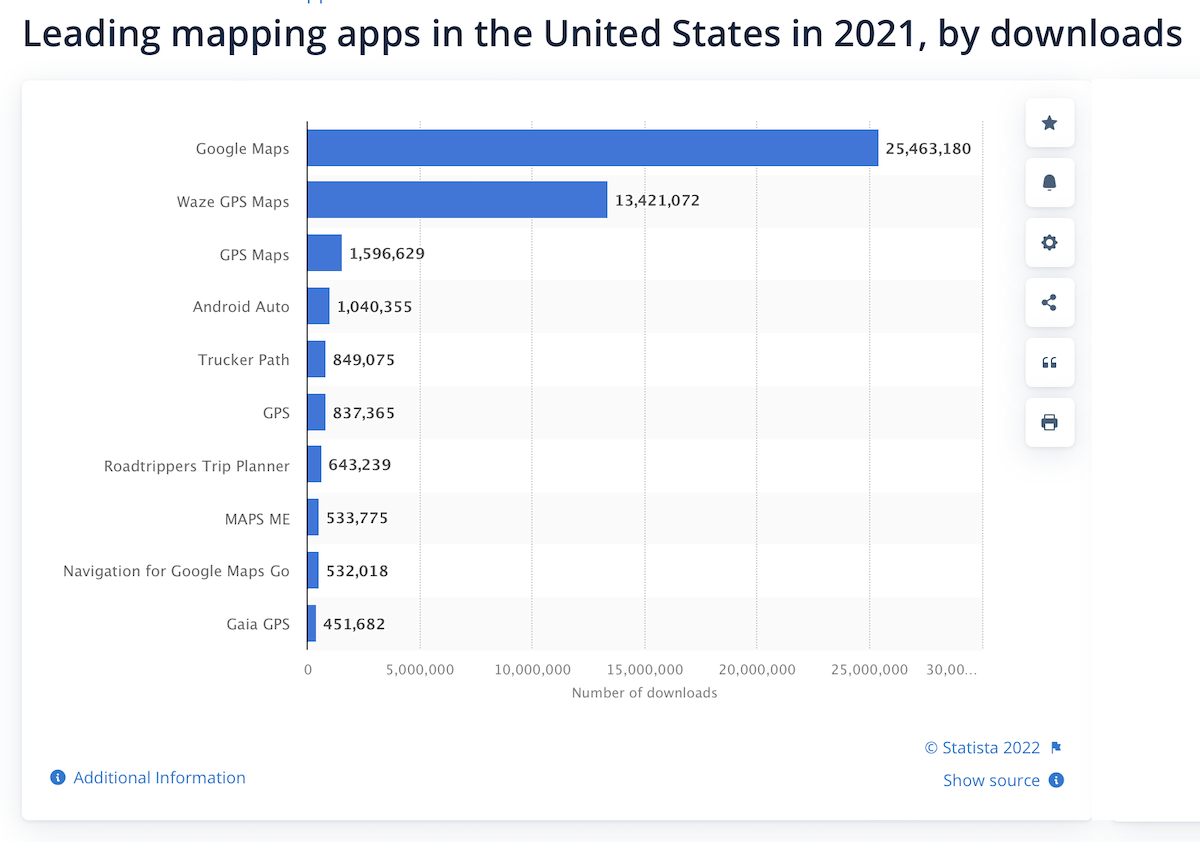The width and height of the screenshot is (1200, 842).
Task: Click the Number of downloads axis label
Action: 644,692
